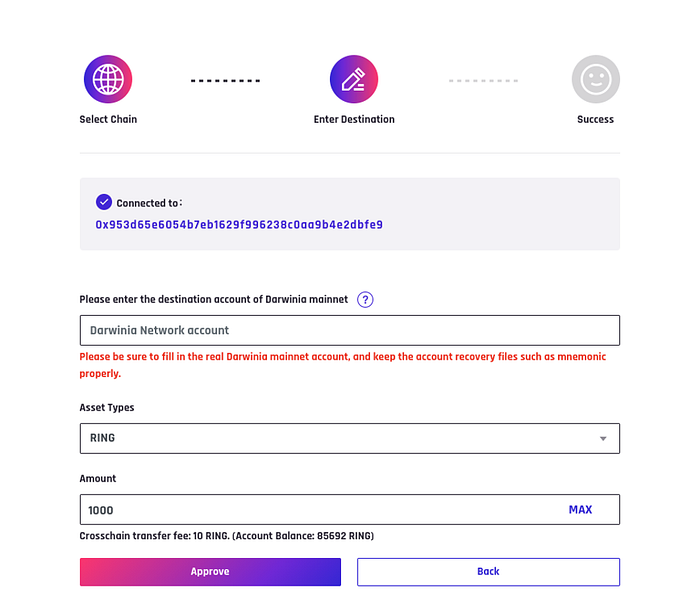Click the connected wallet address 0x953d…
Viewport: 700px width, 600px height.
(239, 225)
